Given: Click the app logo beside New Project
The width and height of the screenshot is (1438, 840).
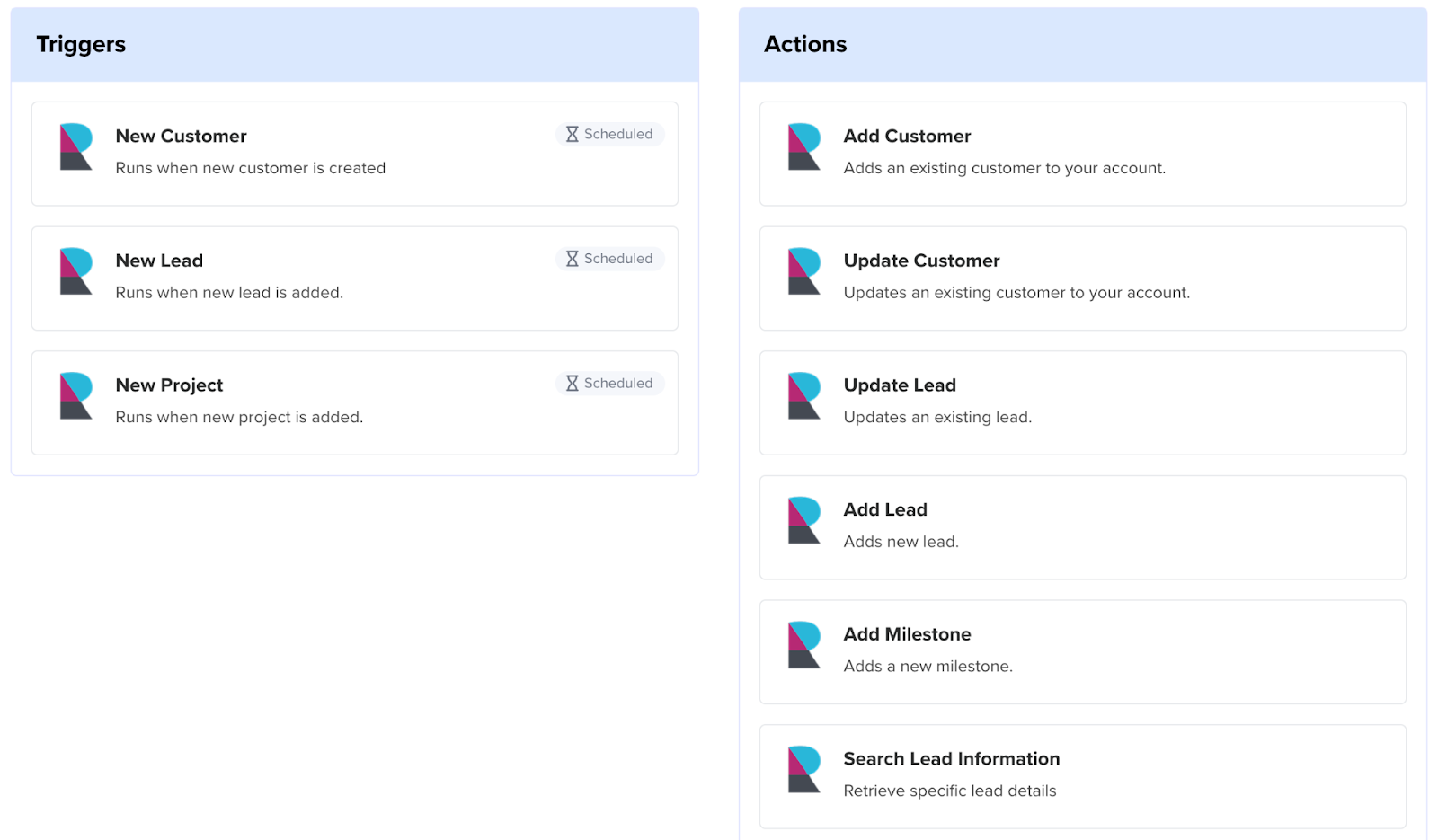Looking at the screenshot, I should click(76, 396).
